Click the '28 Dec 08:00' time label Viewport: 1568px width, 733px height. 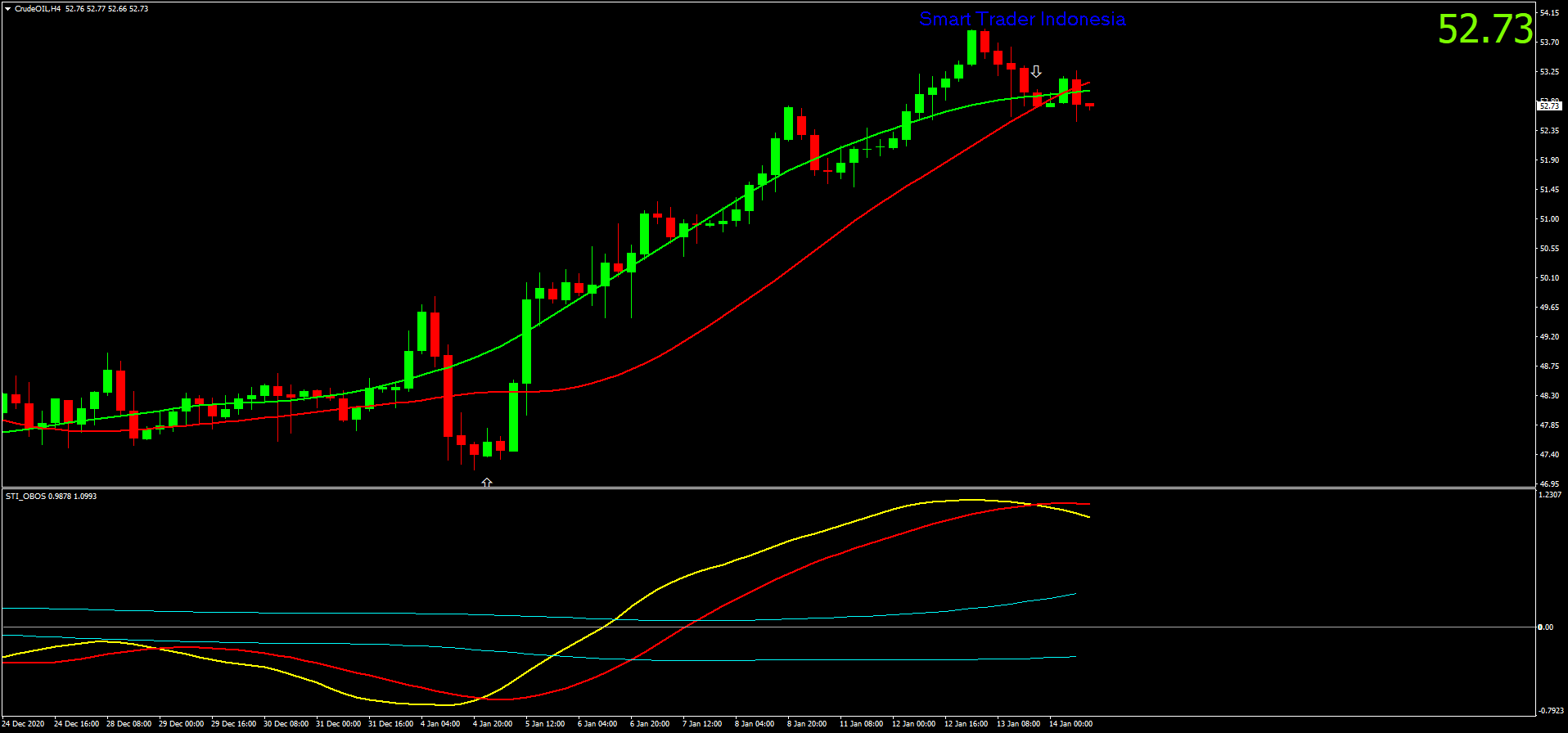(x=128, y=724)
